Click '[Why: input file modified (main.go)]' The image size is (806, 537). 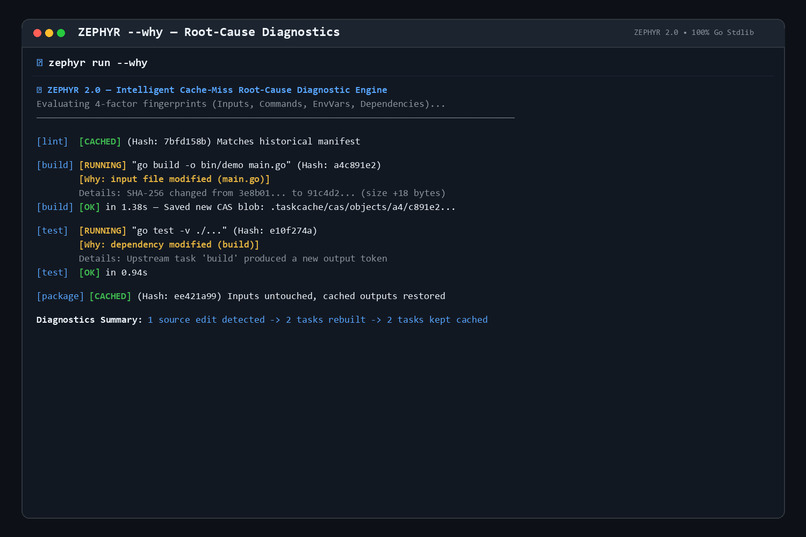click(174, 179)
